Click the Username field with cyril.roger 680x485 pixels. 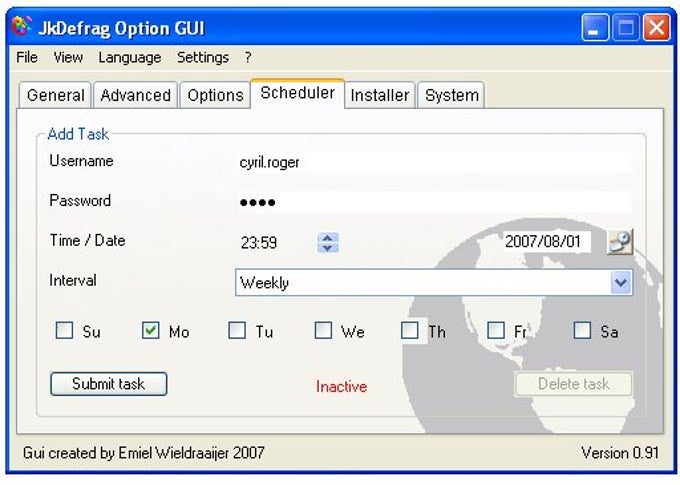(433, 163)
